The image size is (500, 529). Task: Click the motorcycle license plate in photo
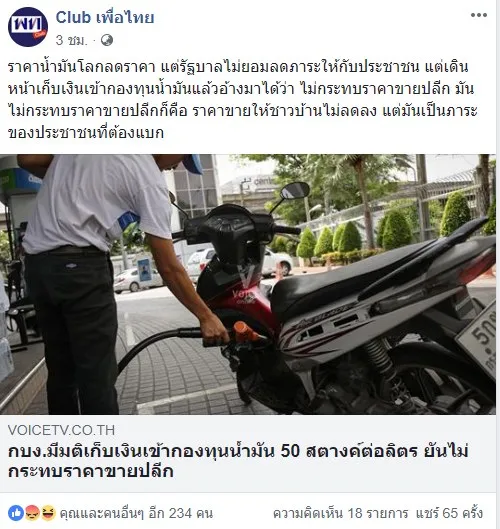478,339
